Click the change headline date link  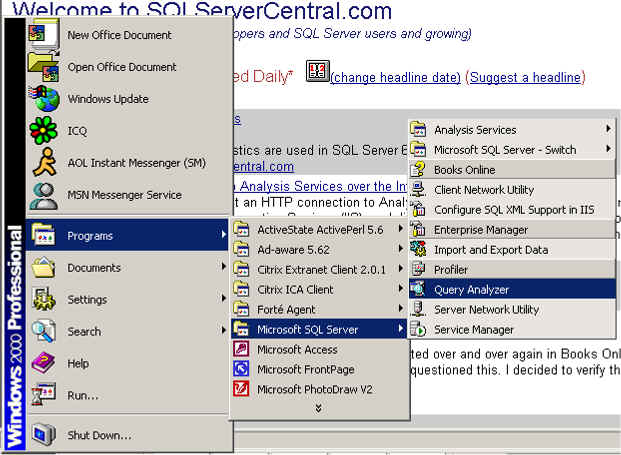point(395,77)
